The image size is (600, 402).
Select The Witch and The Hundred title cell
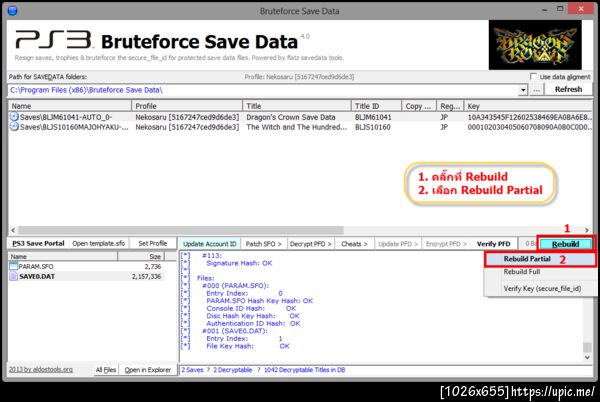[x=297, y=127]
